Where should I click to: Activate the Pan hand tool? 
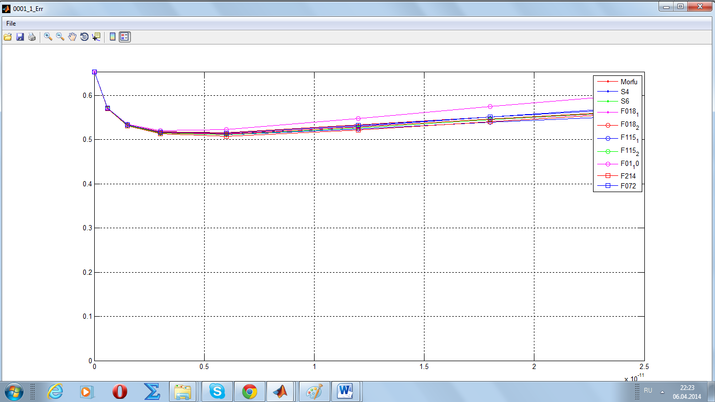point(72,37)
